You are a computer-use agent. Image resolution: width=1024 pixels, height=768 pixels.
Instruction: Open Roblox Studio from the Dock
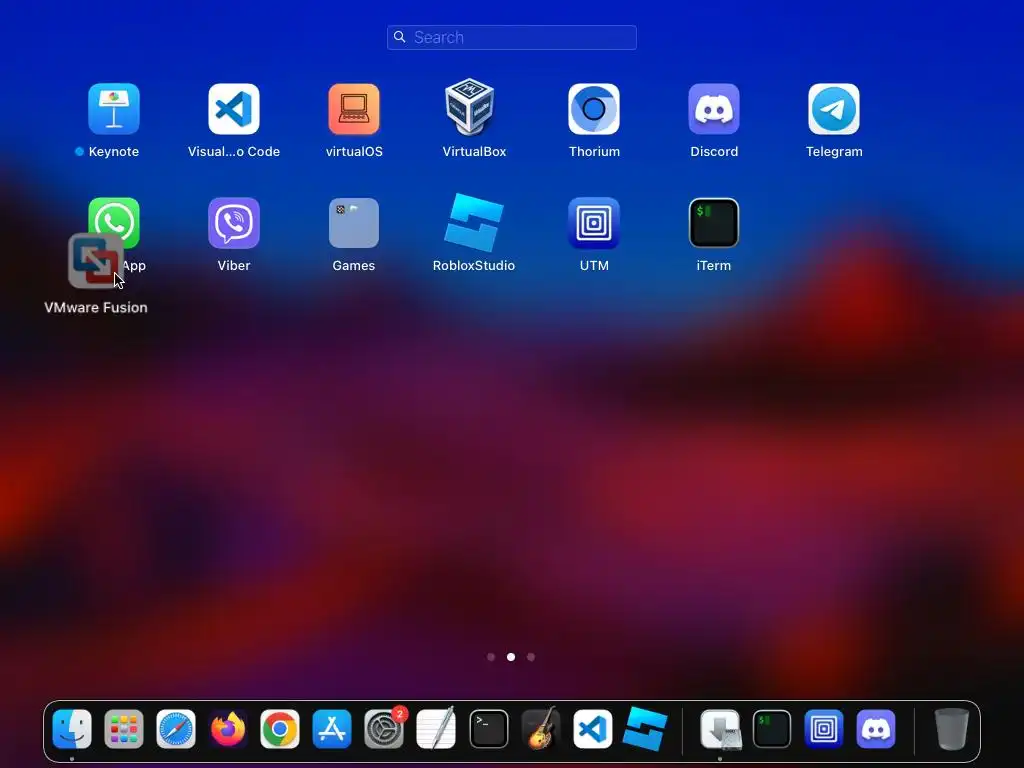pyautogui.click(x=645, y=729)
